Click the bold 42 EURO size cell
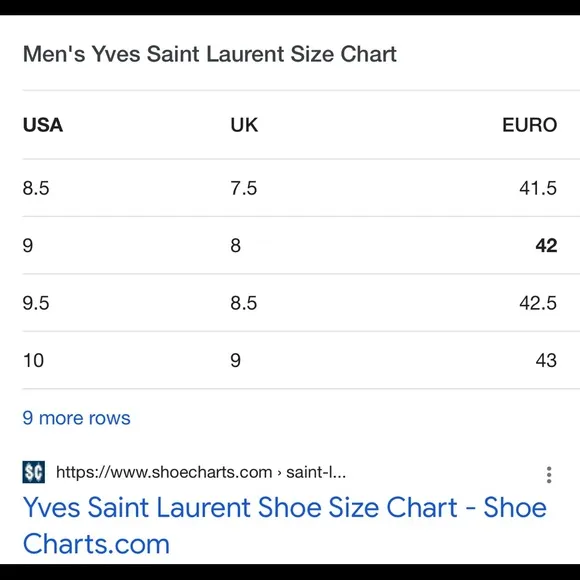580x580 pixels. click(x=546, y=246)
